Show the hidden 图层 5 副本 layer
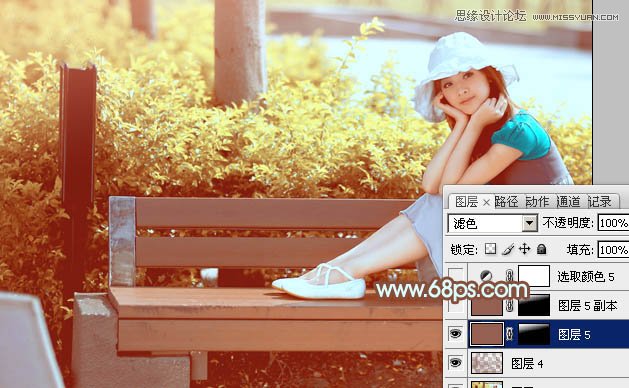 click(x=456, y=306)
